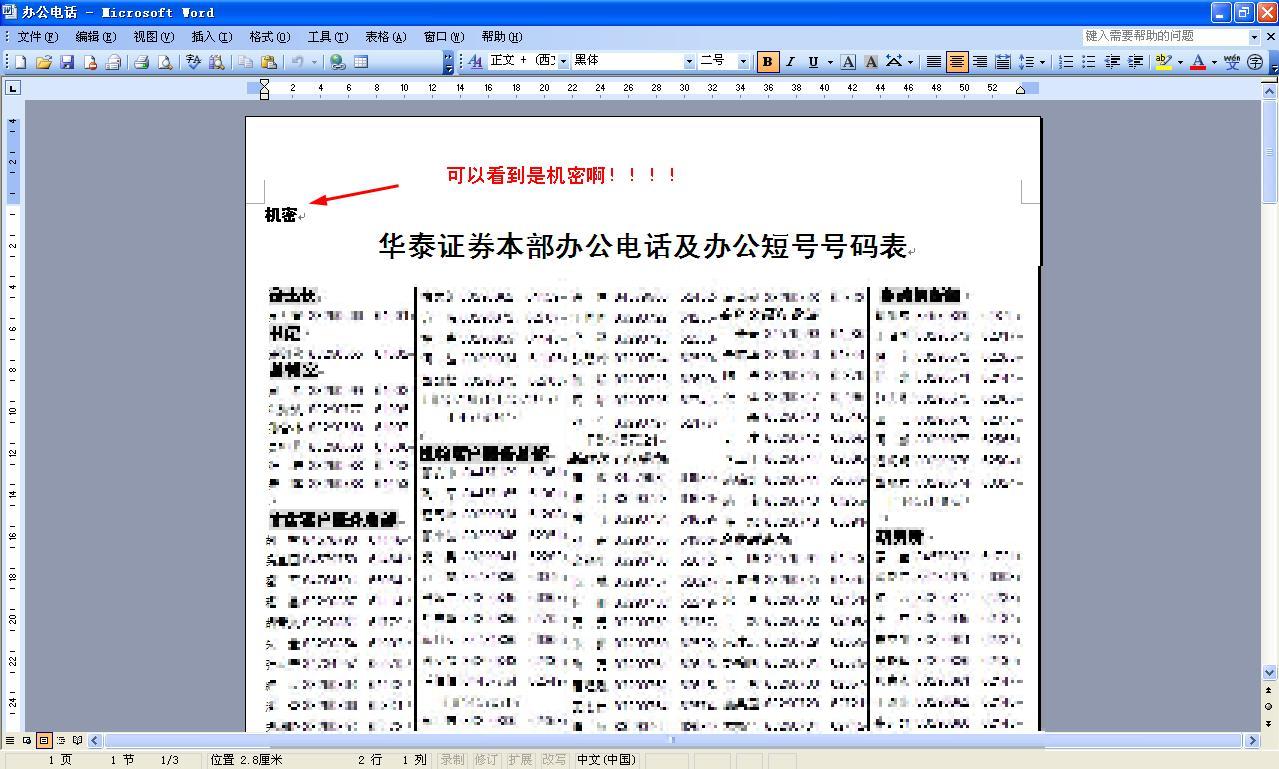
Task: Click the Research binoculars icon
Action: pyautogui.click(x=217, y=62)
